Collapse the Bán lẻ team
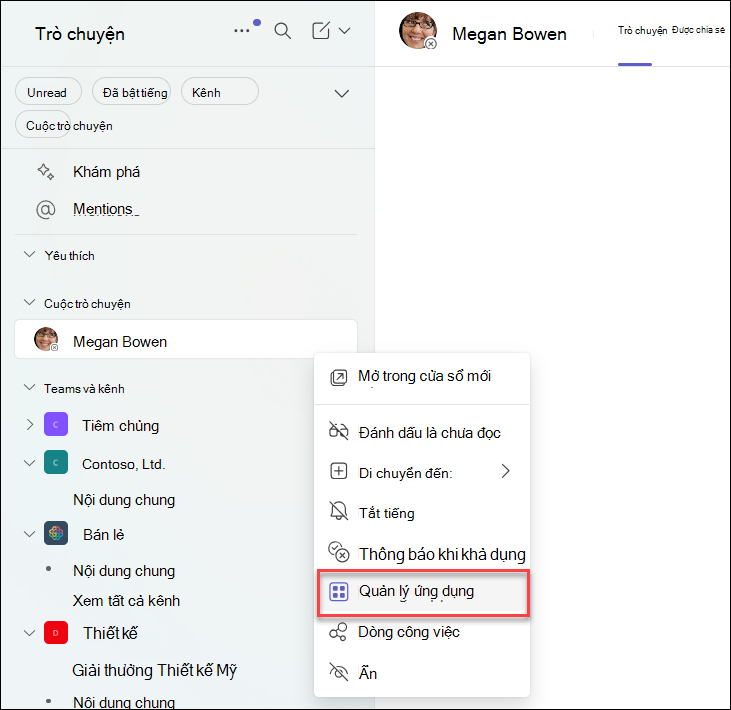 tap(29, 534)
